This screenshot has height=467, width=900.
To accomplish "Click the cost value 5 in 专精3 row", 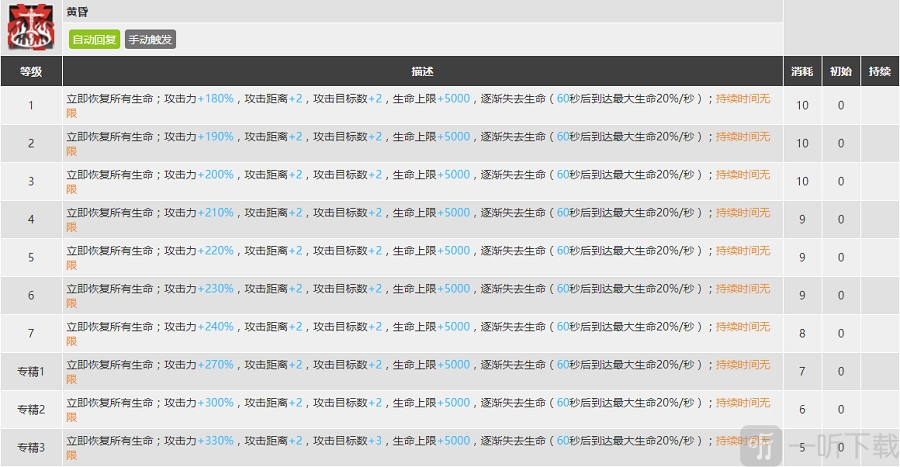I will 802,447.
